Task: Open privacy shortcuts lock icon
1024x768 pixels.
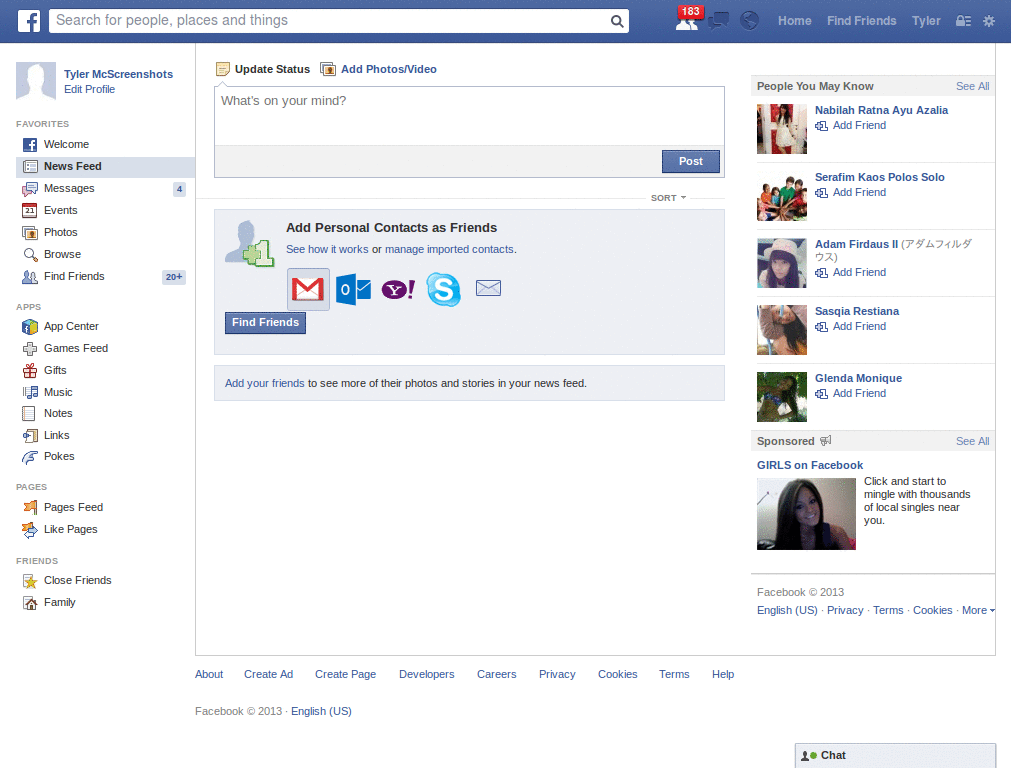Action: (963, 21)
